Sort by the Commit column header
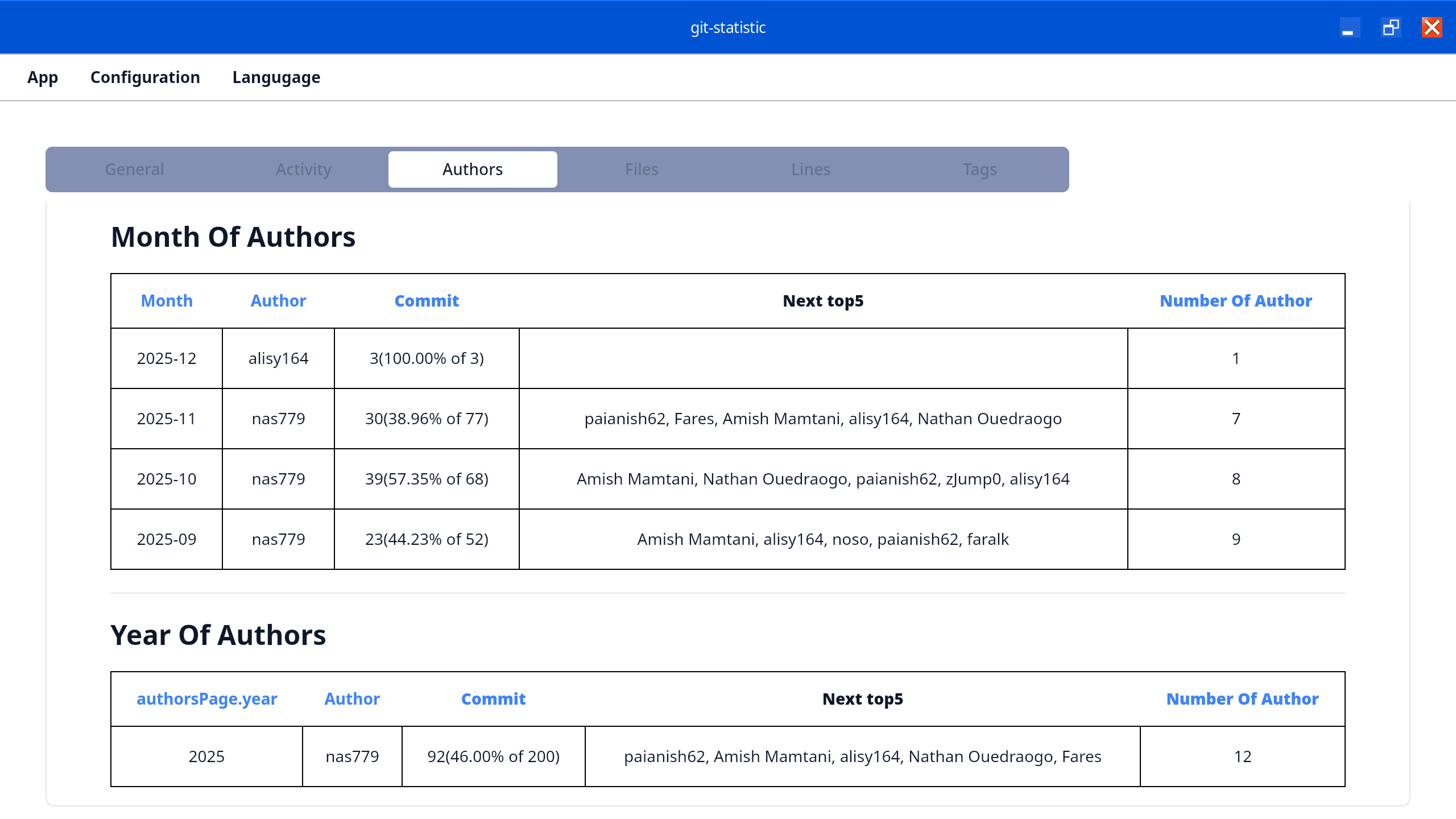Image resolution: width=1456 pixels, height=819 pixels. click(427, 300)
